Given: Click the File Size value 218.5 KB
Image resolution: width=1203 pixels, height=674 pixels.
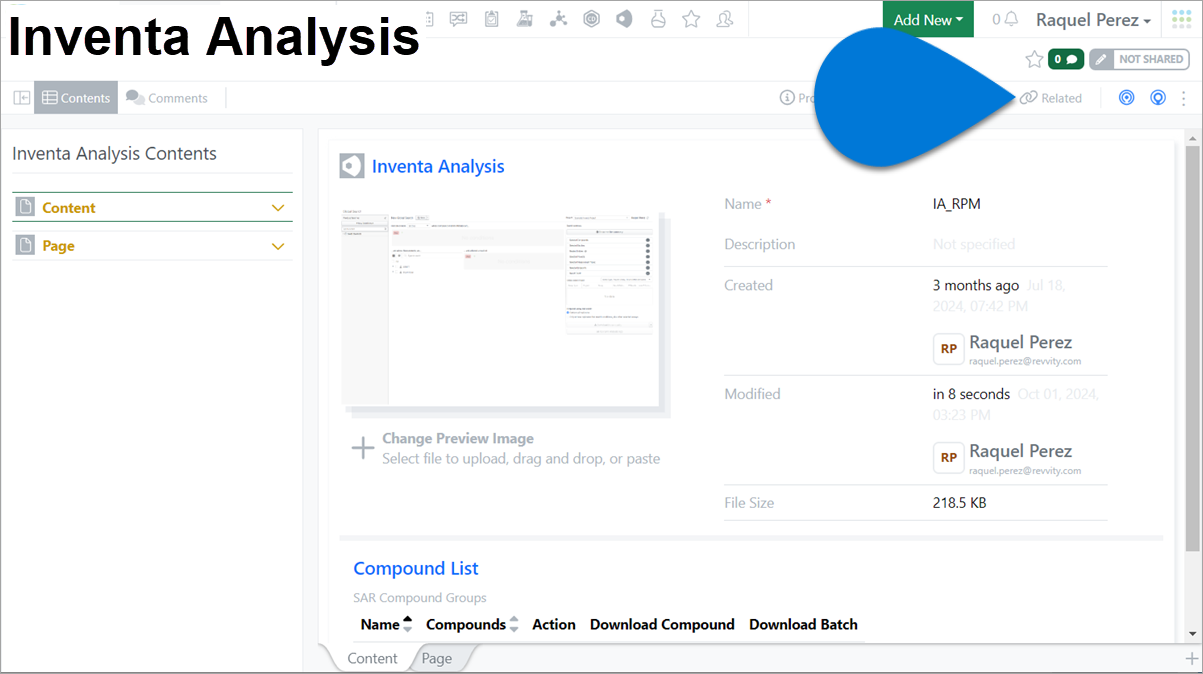Looking at the screenshot, I should pyautogui.click(x=959, y=503).
